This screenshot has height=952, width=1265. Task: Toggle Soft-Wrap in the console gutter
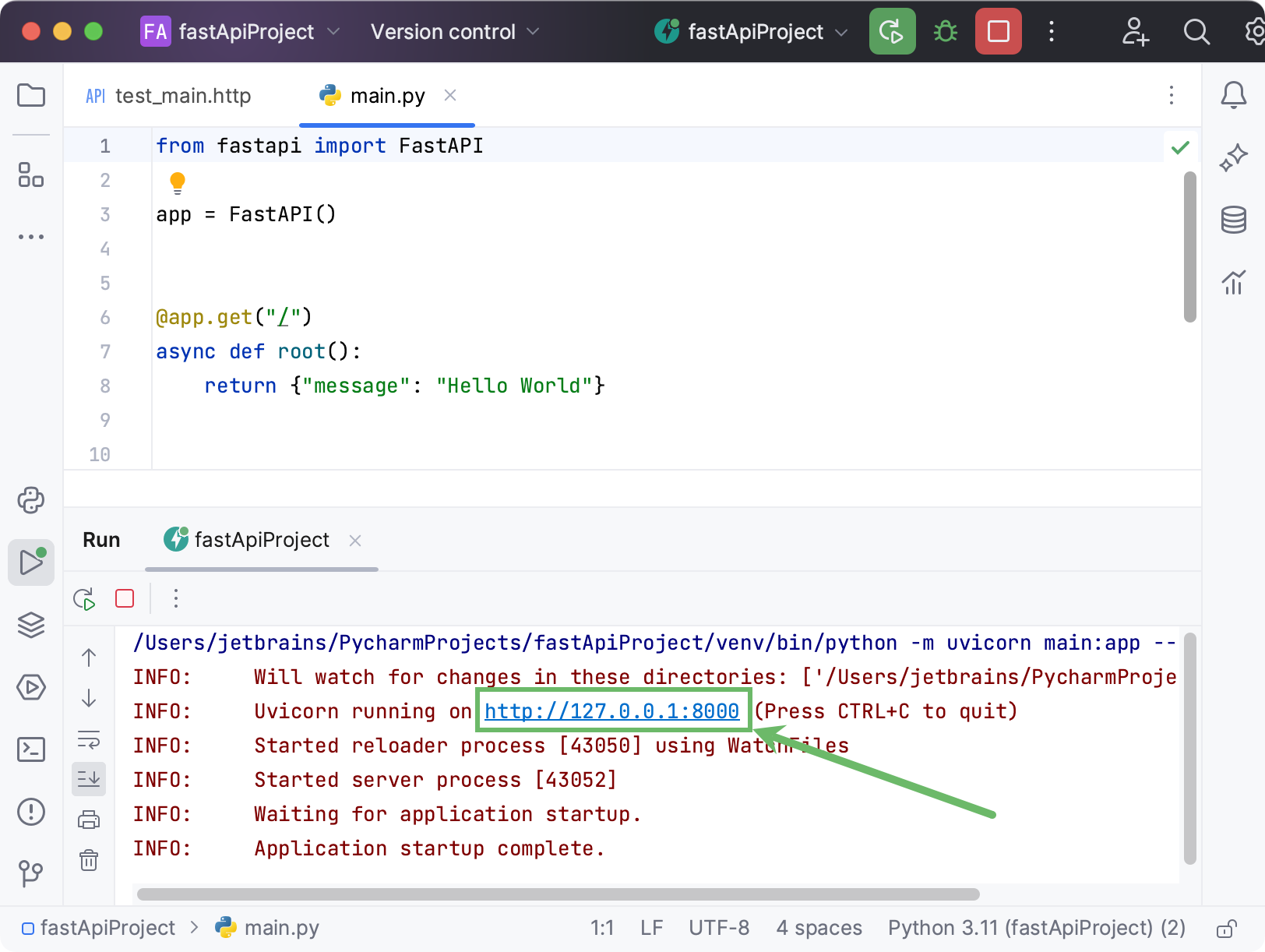[89, 739]
